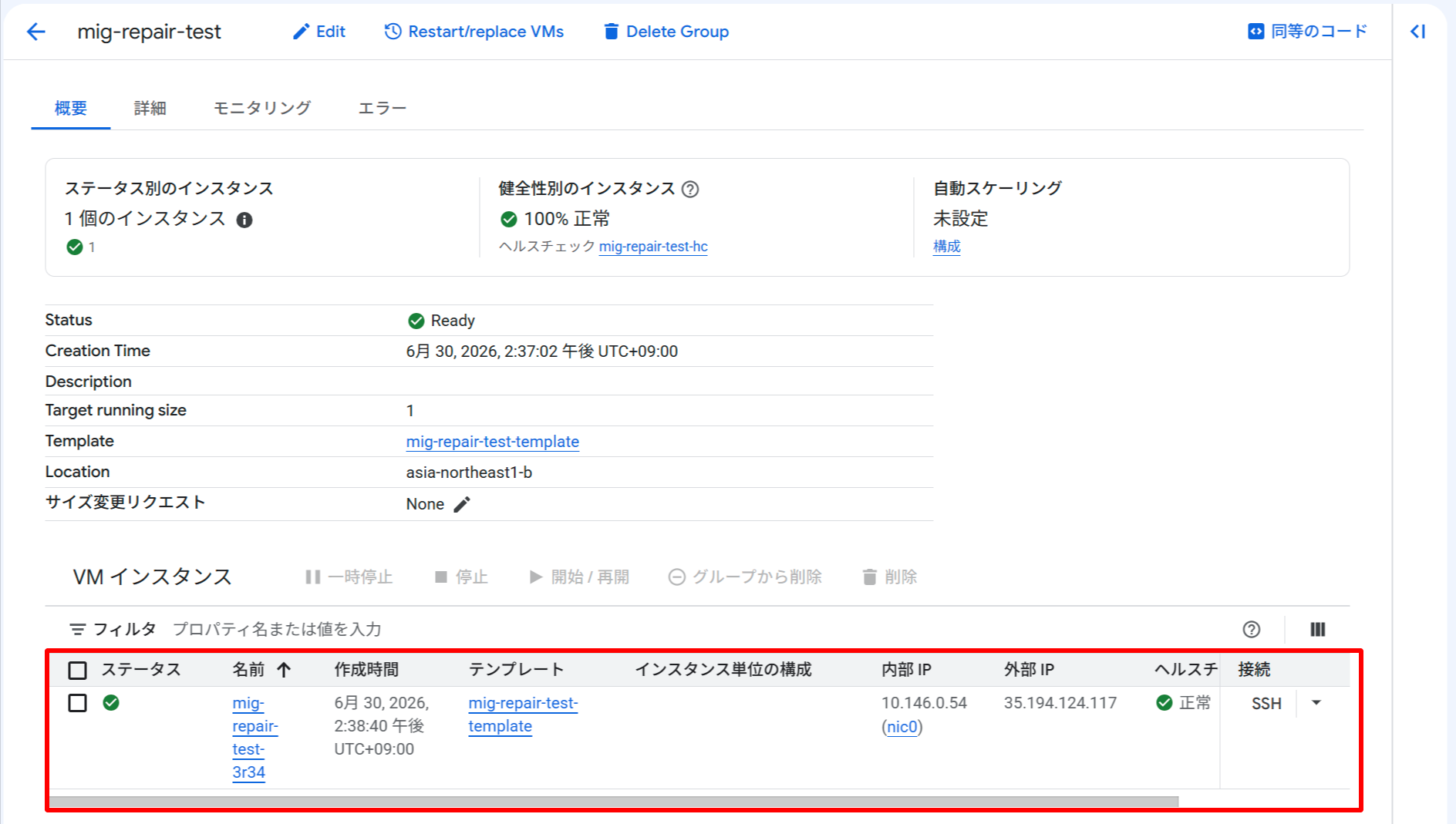Viewport: 1456px width, 824px height.
Task: Click the horizontal table scrollbar
Action: tap(614, 802)
